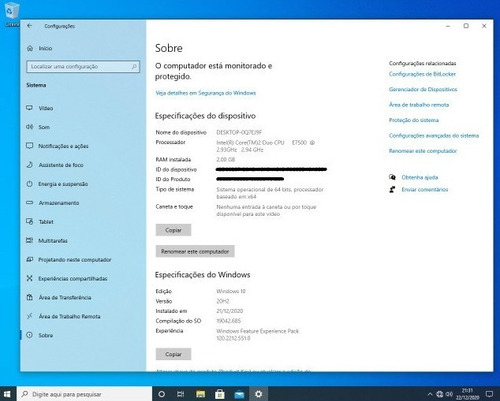Click the Multitarefas icon in sidebar
Viewport: 500px width, 401px height.
(x=30, y=240)
